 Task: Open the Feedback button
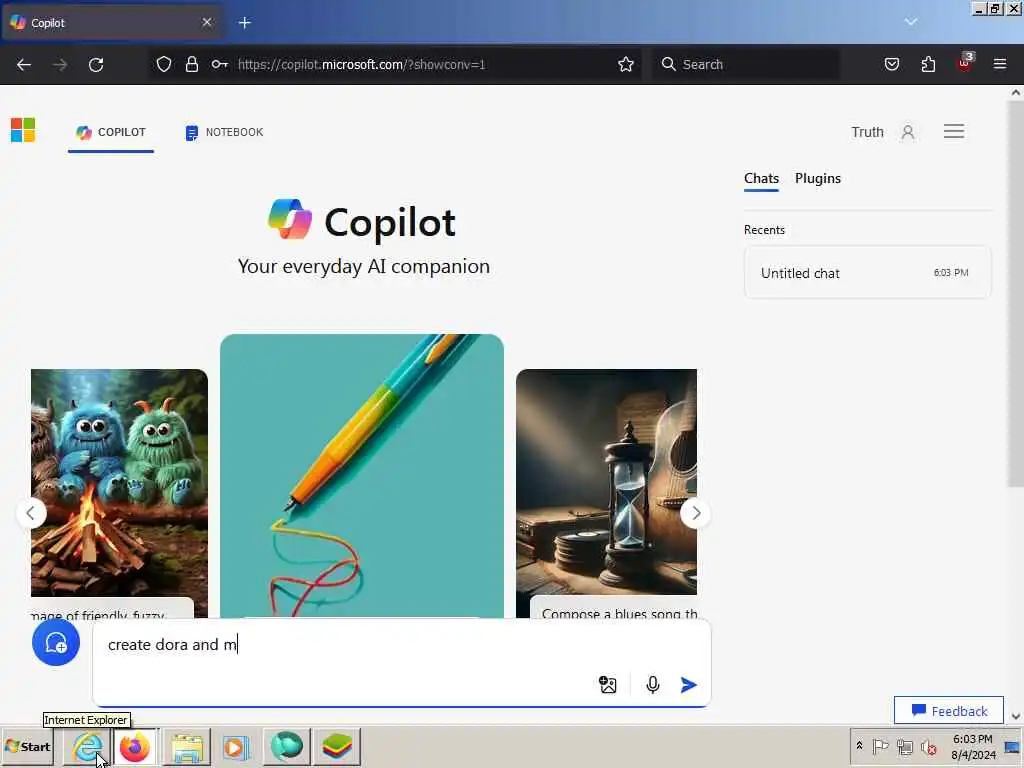(948, 711)
